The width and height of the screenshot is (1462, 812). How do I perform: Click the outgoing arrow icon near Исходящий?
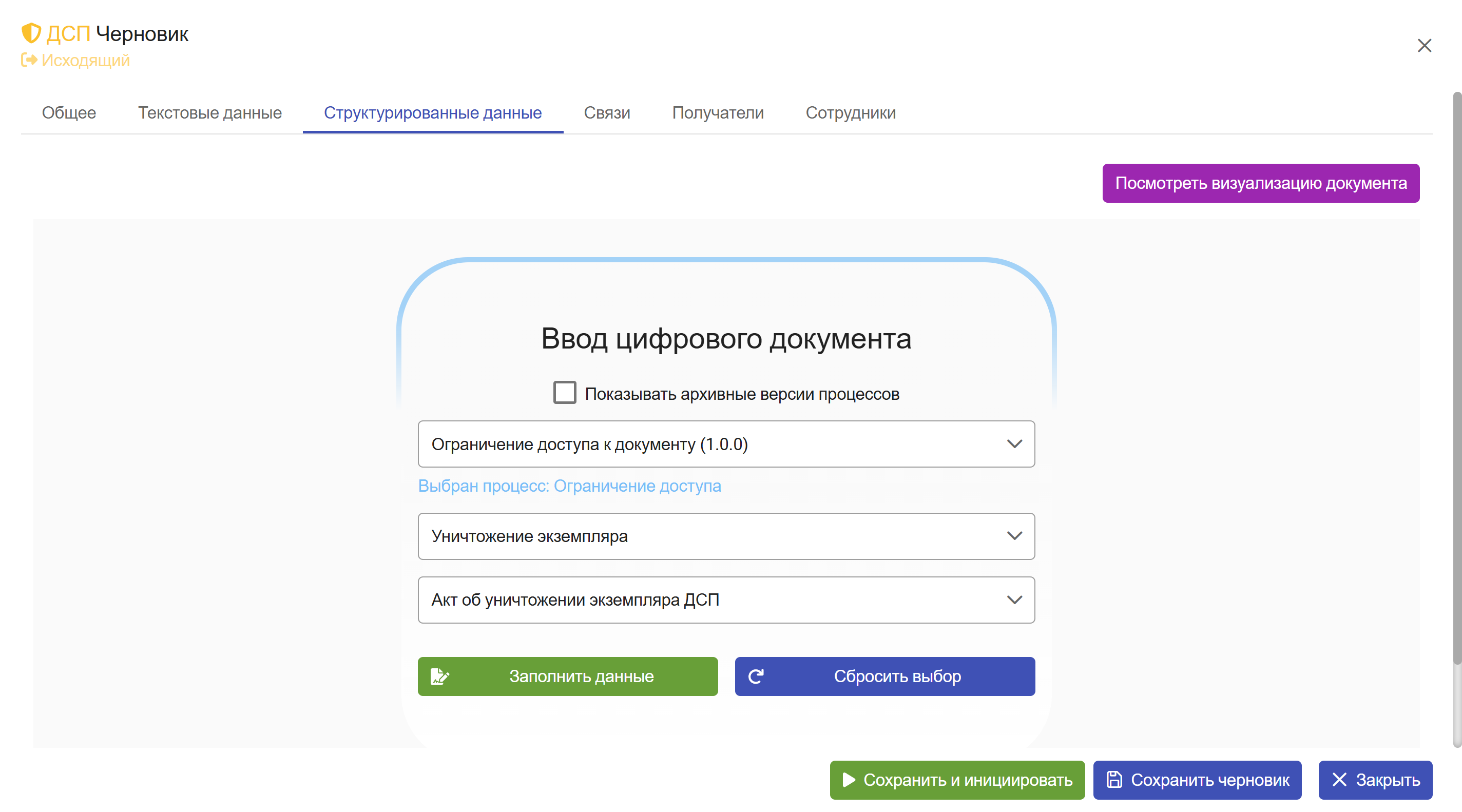[29, 60]
